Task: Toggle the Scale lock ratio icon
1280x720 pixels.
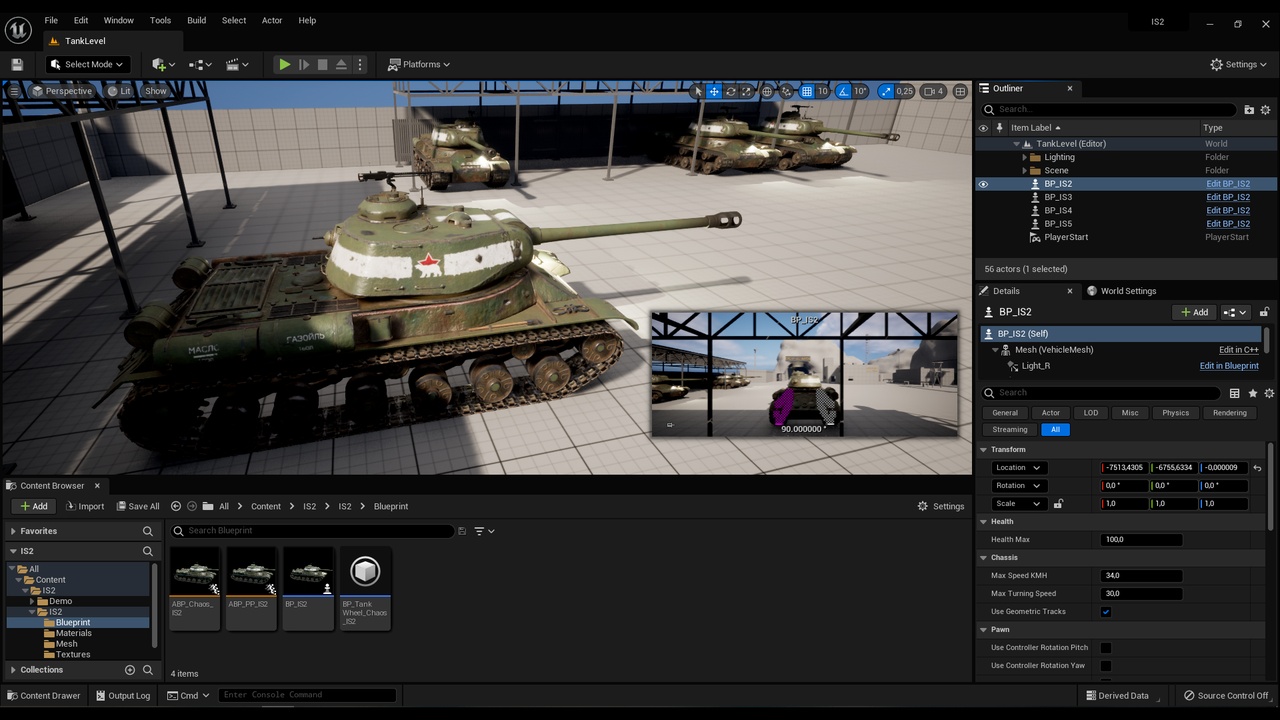Action: pos(1058,504)
